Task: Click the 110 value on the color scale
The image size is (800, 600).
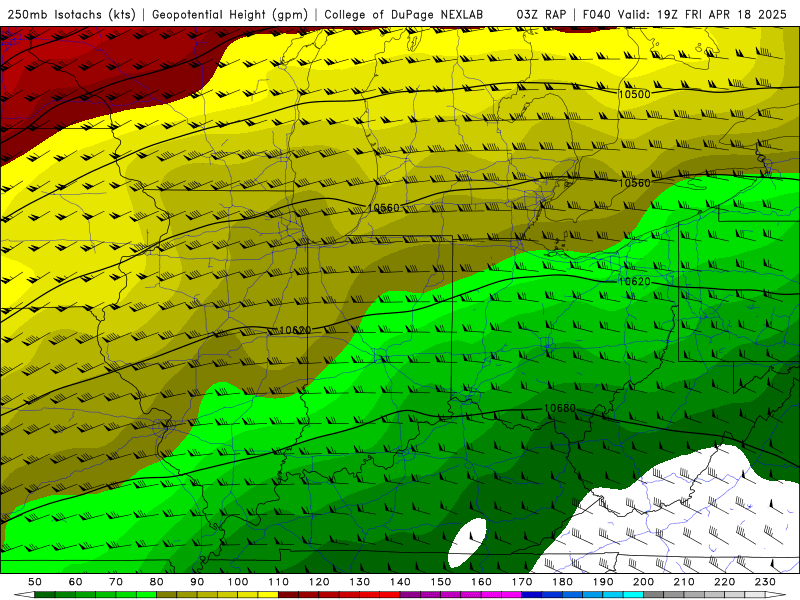Action: tap(279, 582)
